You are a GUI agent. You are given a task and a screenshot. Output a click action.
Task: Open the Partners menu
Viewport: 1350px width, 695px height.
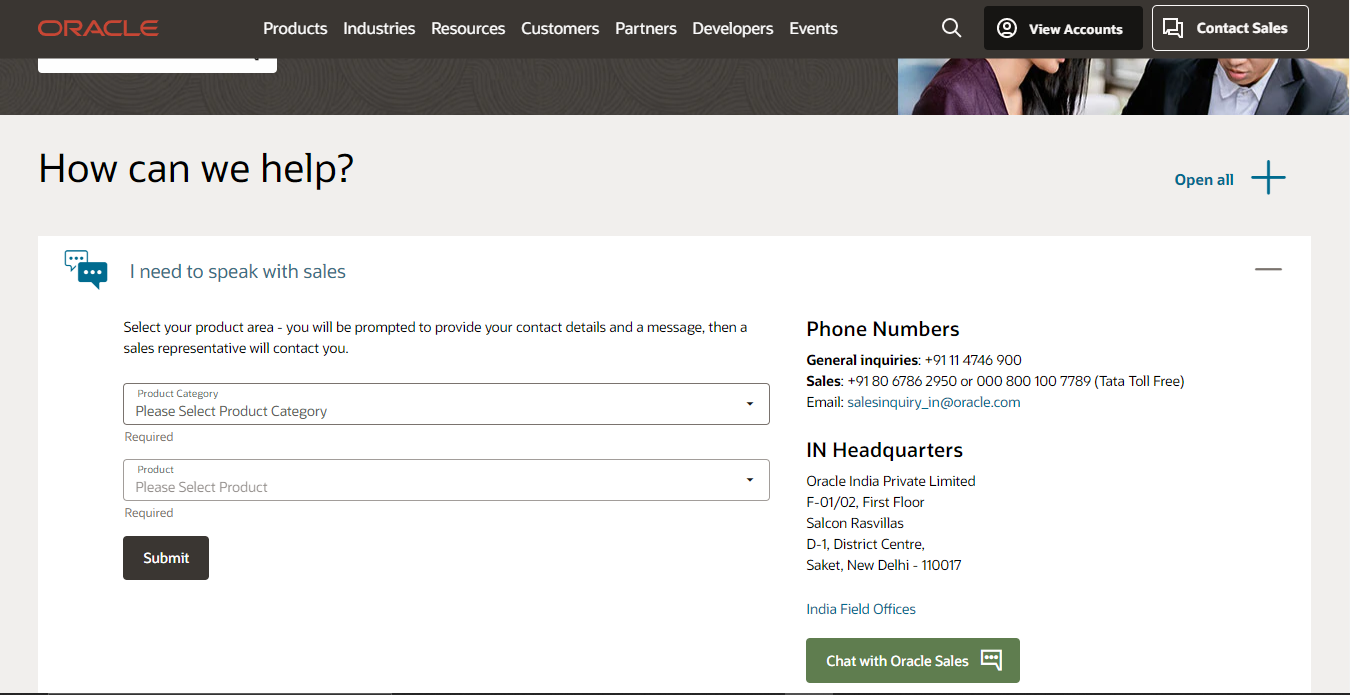click(x=646, y=28)
